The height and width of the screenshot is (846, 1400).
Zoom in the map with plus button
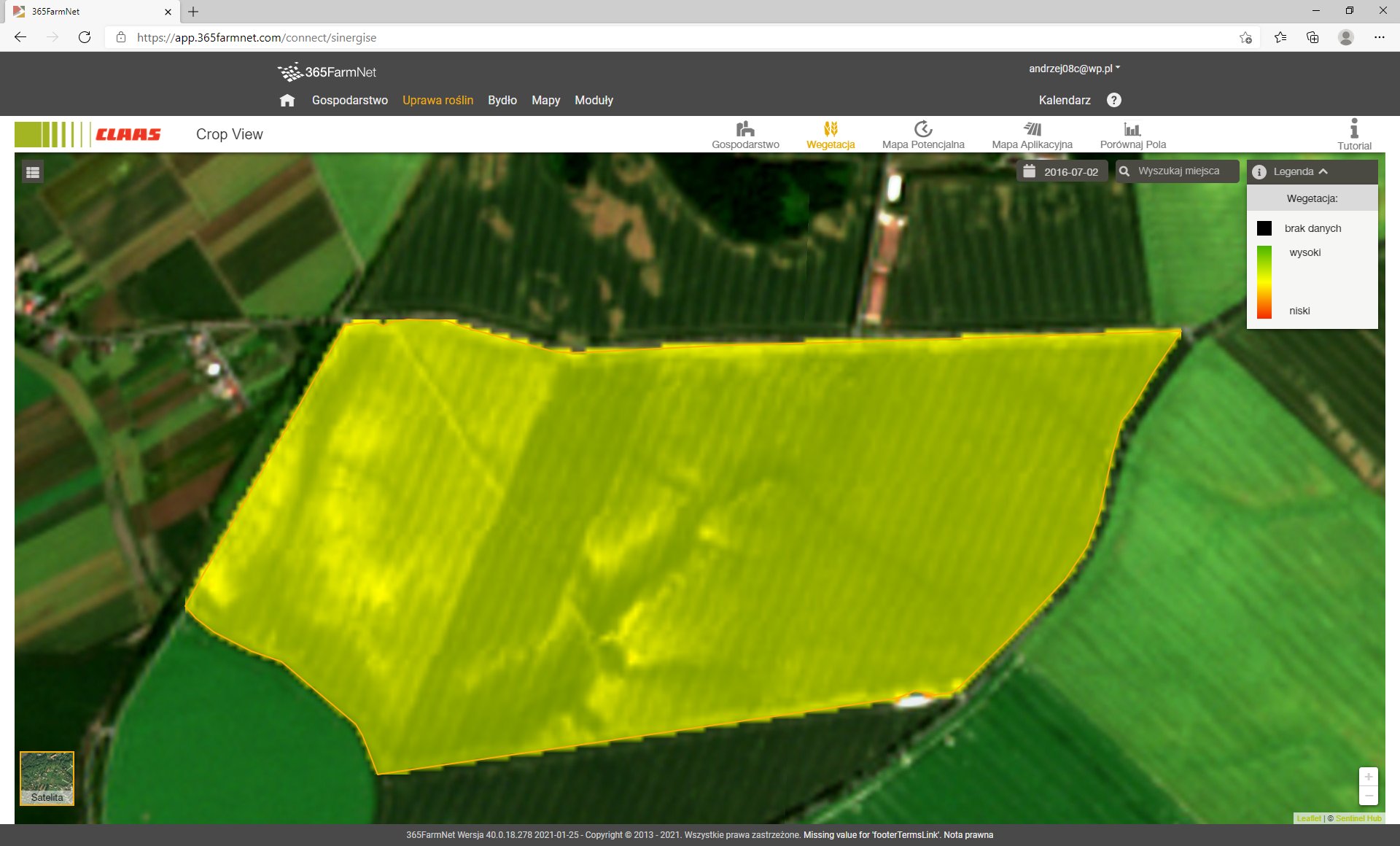point(1368,777)
